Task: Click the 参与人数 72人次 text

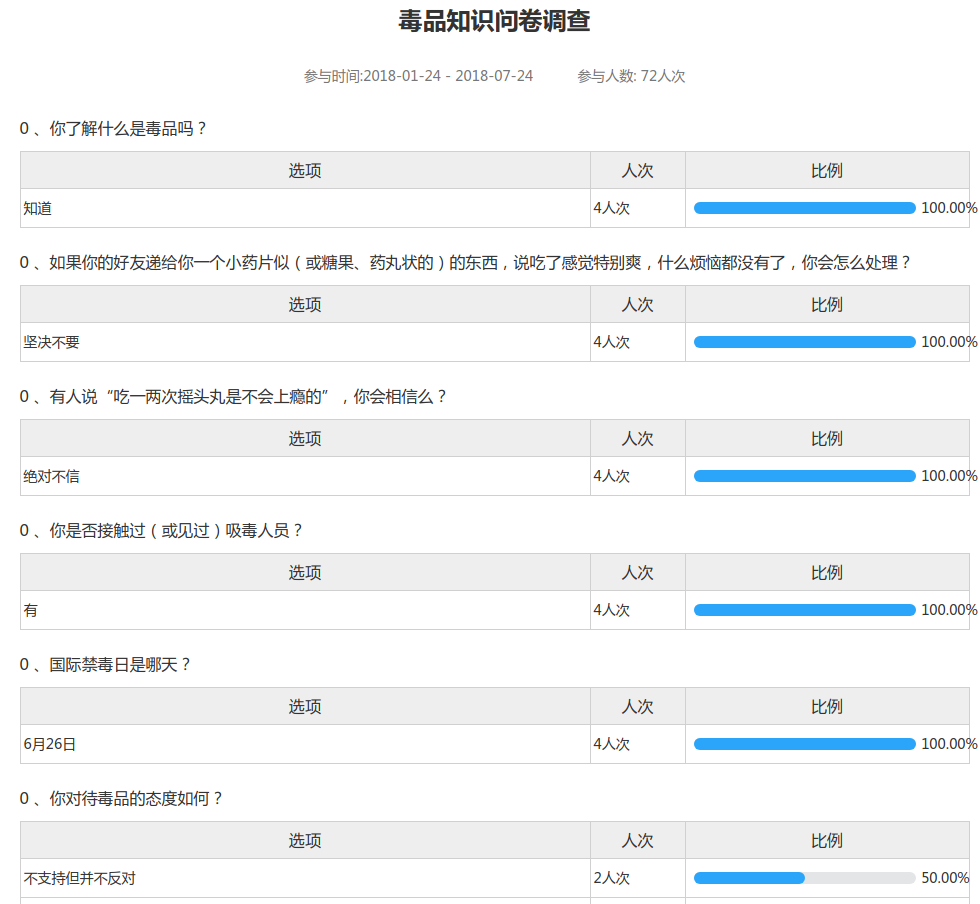Action: 630,76
